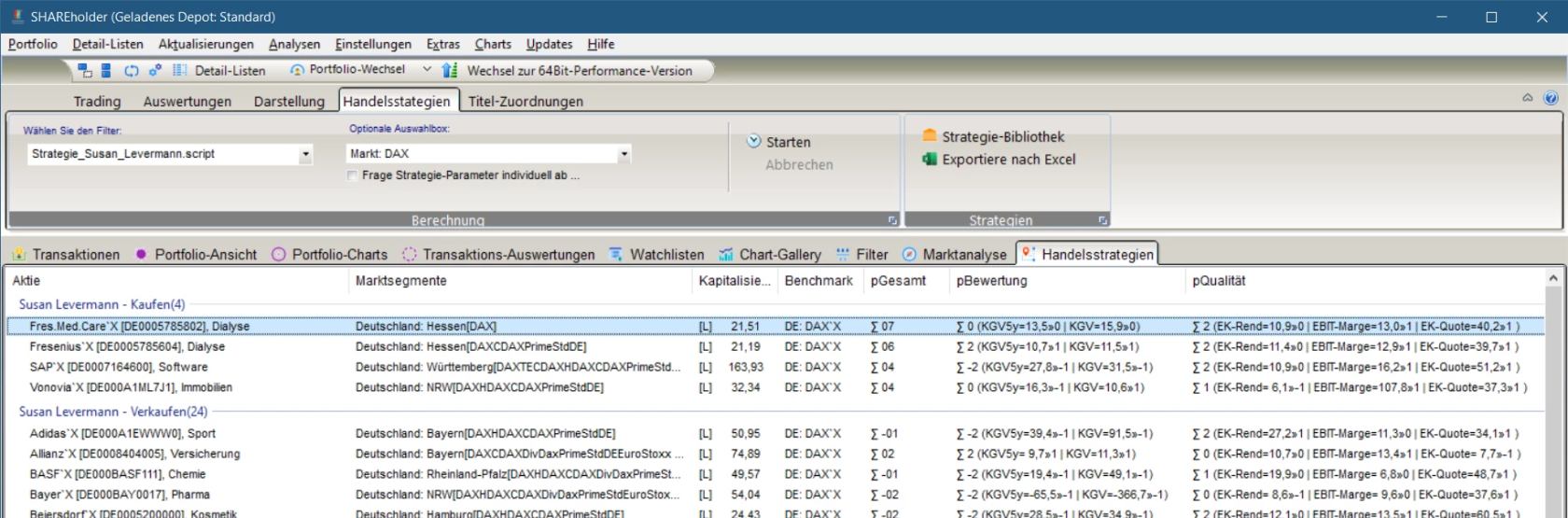The image size is (1568, 518).
Task: Click the Strategien group dialog launcher icon
Action: [1102, 220]
